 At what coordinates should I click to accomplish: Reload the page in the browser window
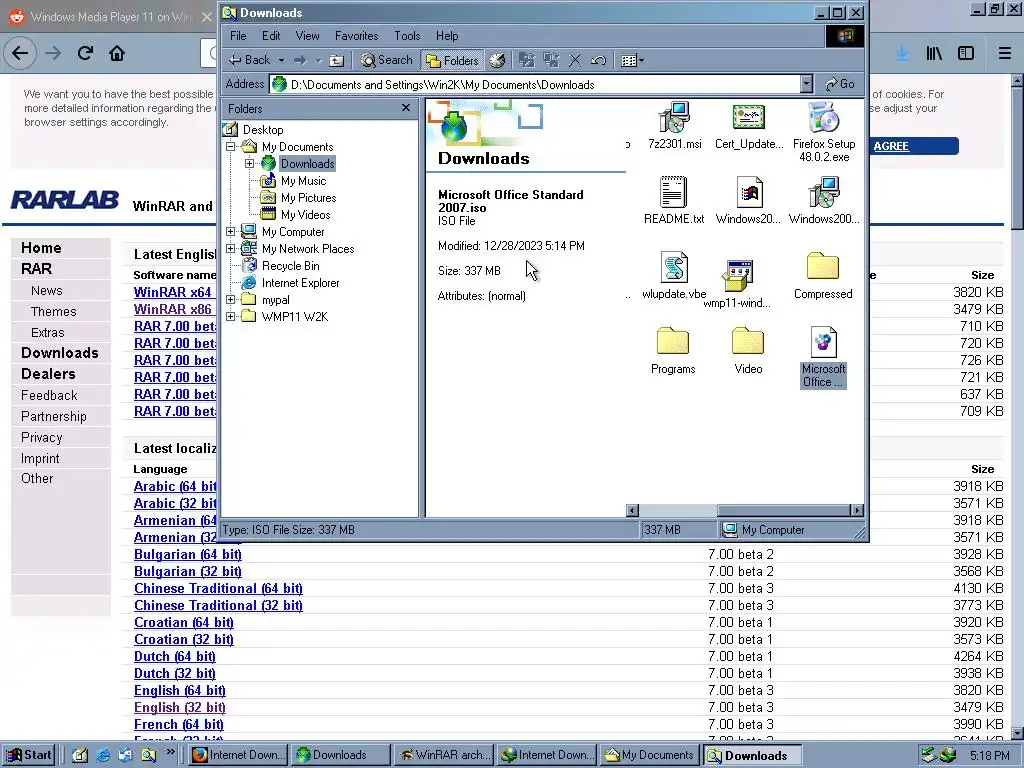tap(85, 53)
